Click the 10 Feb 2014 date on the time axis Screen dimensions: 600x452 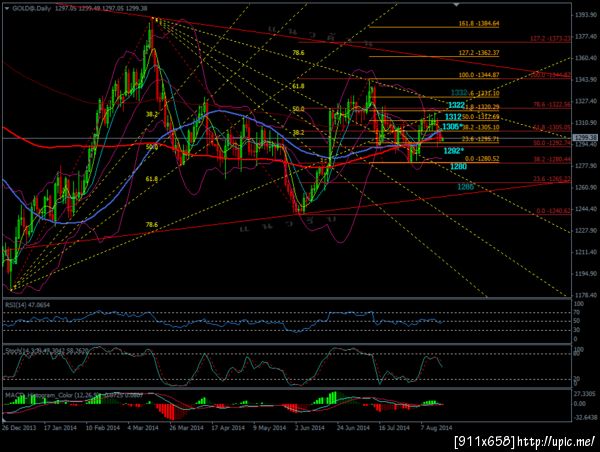[x=102, y=428]
